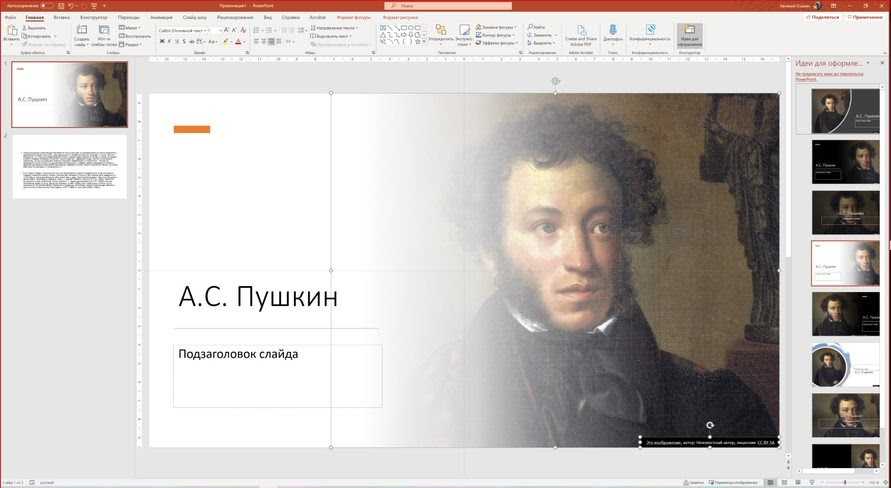891x488 pixels.
Task: Click the Примечания (Comments) button
Action: (866, 17)
